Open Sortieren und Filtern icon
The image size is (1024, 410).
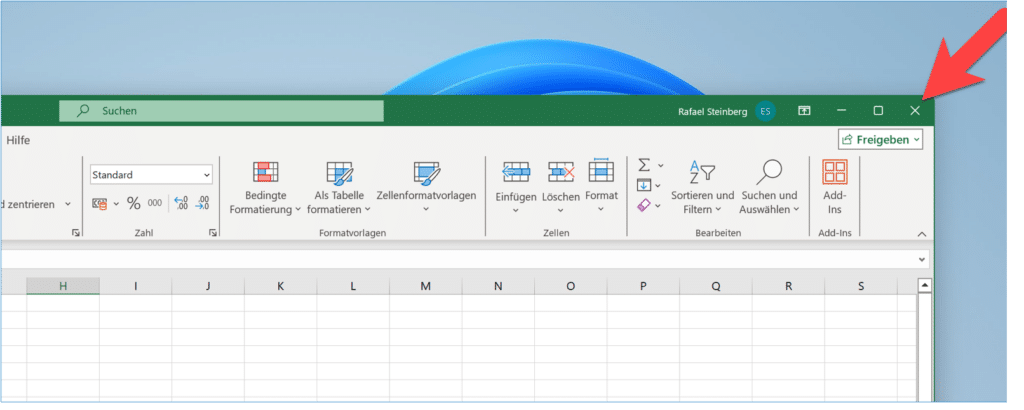[703, 172]
